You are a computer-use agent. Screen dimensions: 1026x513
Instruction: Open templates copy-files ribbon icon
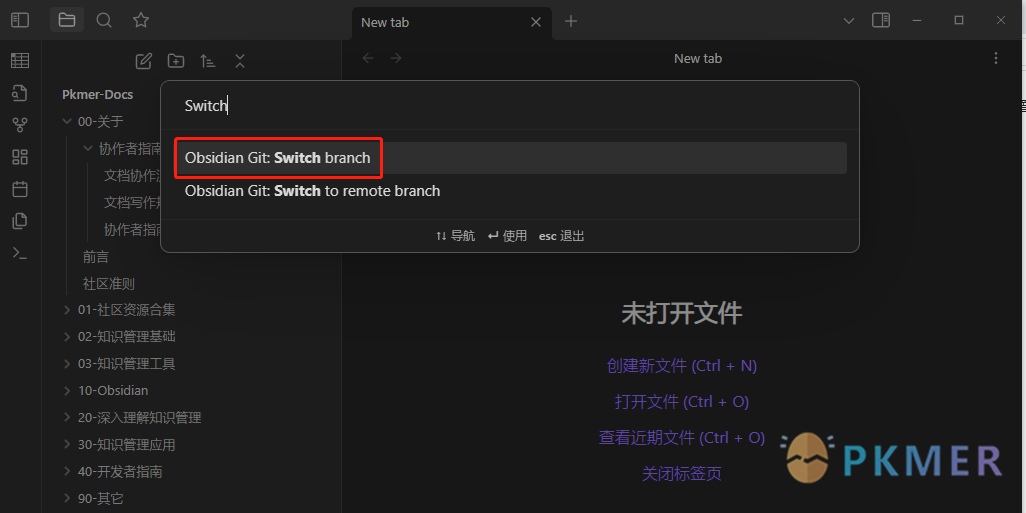coord(20,221)
